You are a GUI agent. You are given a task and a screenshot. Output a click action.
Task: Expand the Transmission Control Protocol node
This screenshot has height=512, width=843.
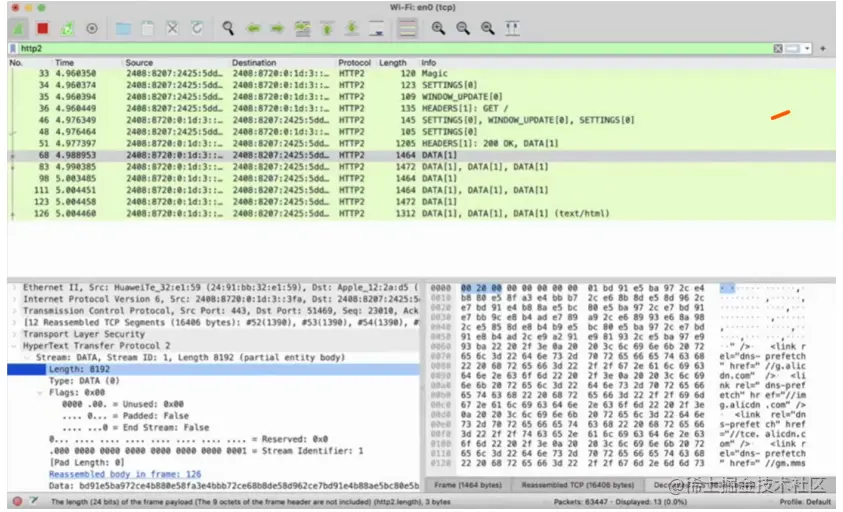[15, 311]
